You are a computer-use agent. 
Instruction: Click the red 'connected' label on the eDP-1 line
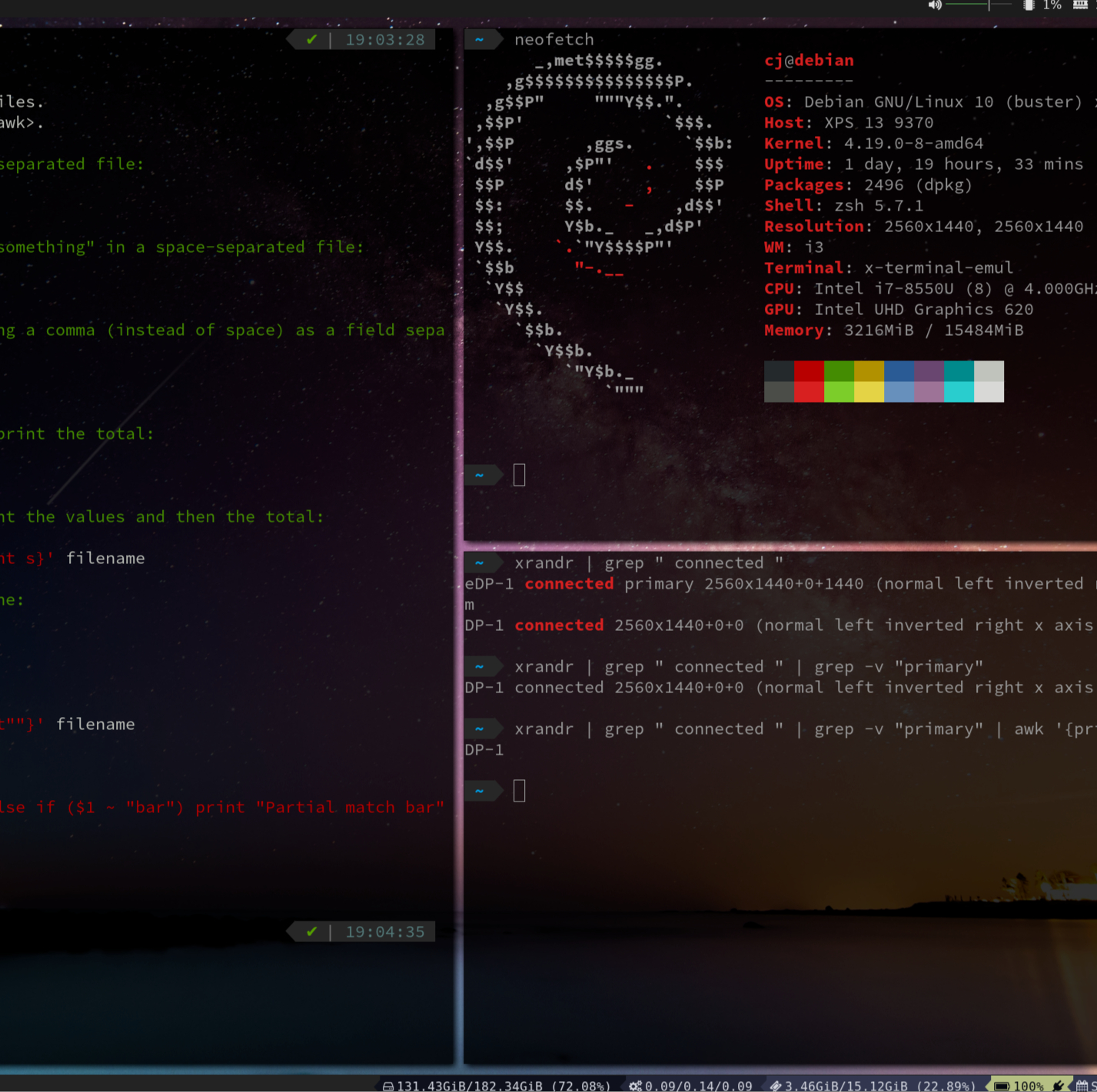(x=569, y=583)
